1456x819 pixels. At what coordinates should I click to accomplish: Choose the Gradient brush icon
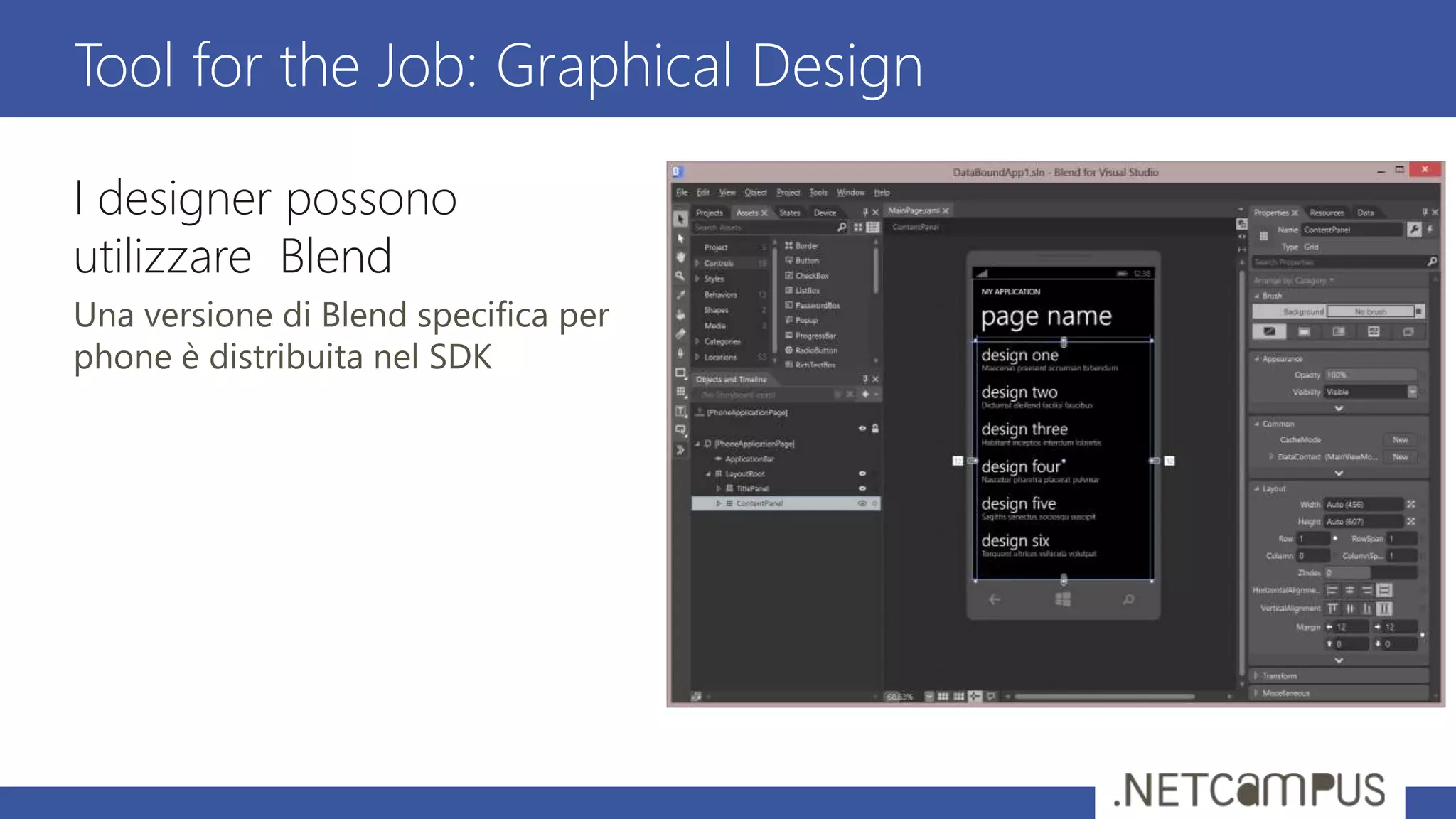click(1339, 332)
